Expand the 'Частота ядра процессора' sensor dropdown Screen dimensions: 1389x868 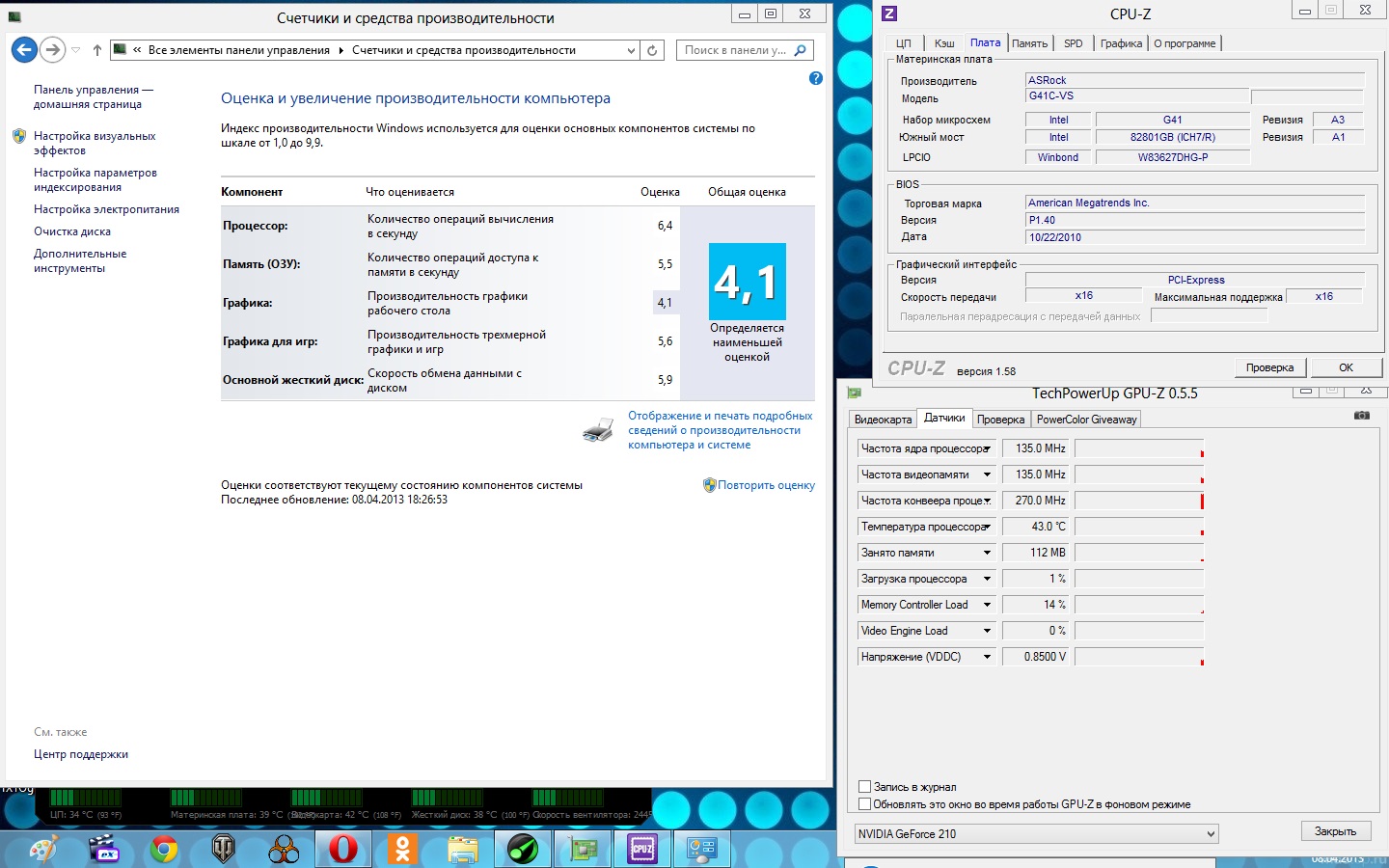tap(987, 448)
